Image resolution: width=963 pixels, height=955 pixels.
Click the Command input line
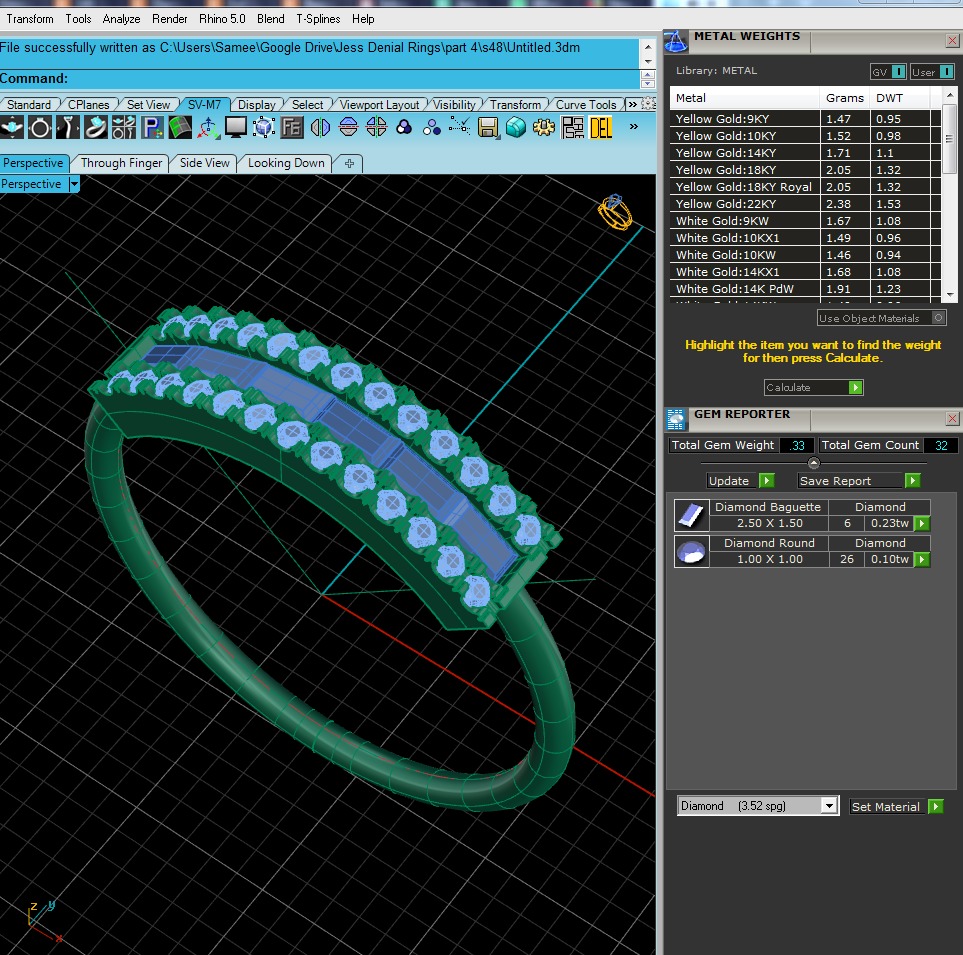319,79
